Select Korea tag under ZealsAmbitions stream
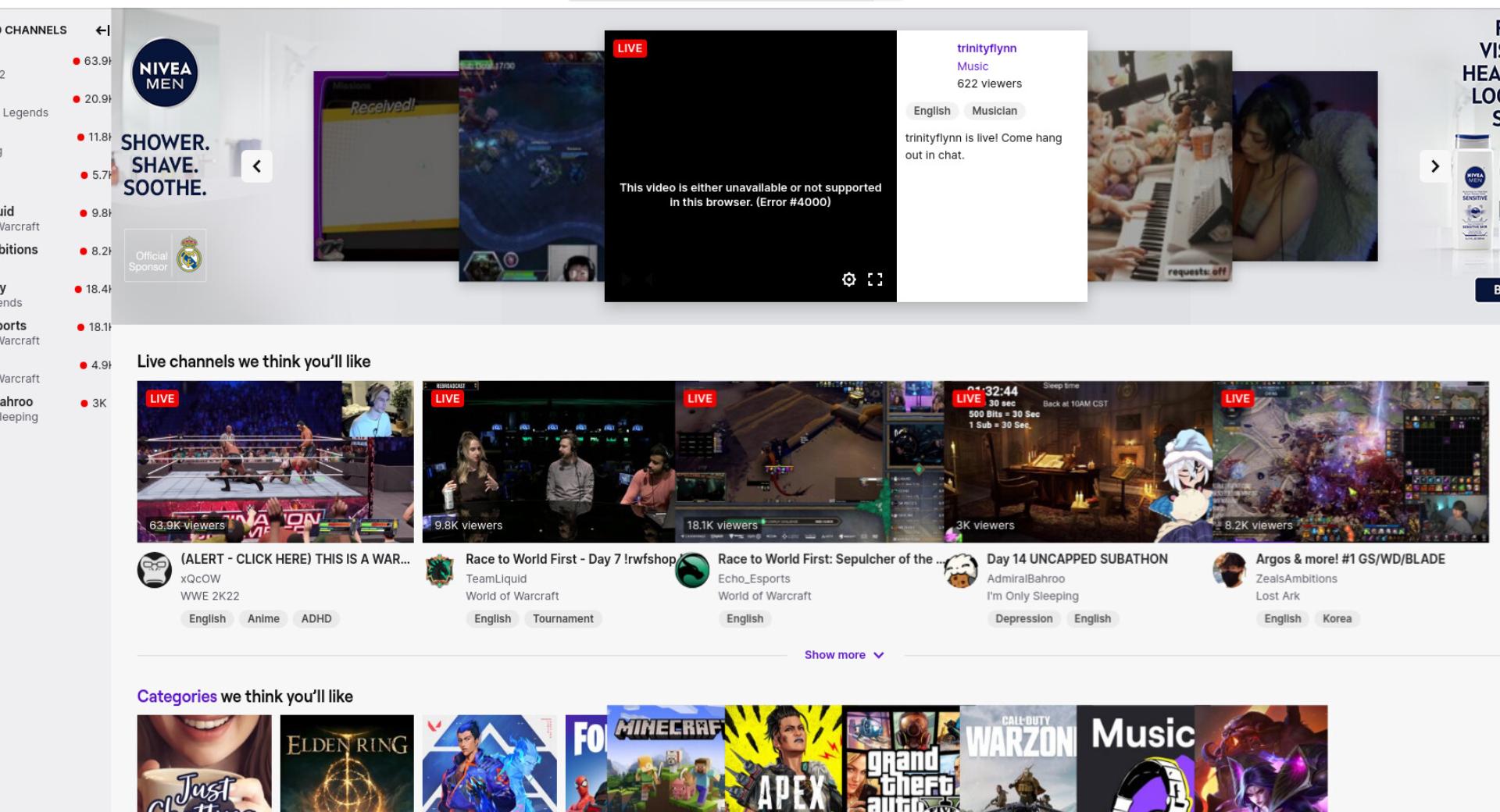The image size is (1500, 812). [1337, 619]
